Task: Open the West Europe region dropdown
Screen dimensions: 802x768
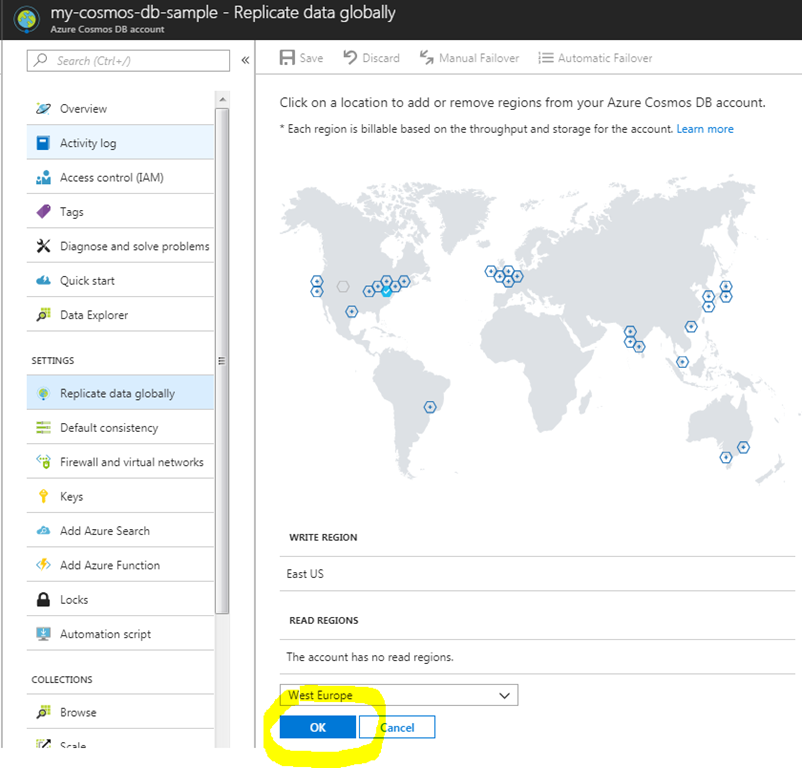Action: (x=398, y=695)
